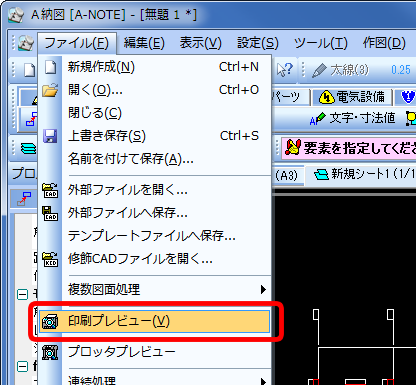
Task: Open the ツール(T) menu
Action: click(x=320, y=43)
